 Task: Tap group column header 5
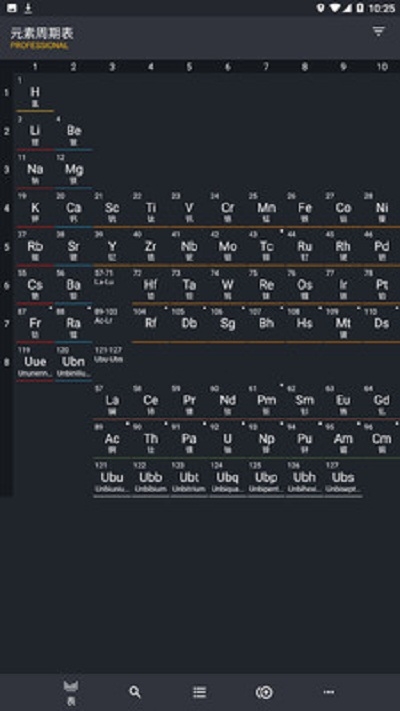(189, 67)
